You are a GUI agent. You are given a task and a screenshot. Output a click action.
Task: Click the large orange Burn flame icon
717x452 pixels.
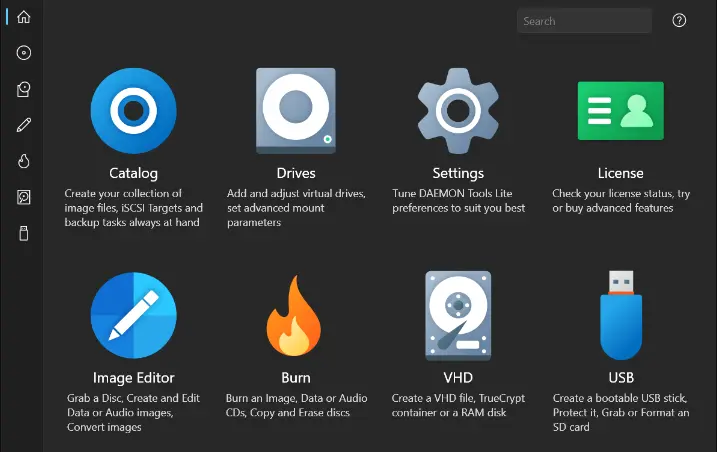pyautogui.click(x=294, y=316)
